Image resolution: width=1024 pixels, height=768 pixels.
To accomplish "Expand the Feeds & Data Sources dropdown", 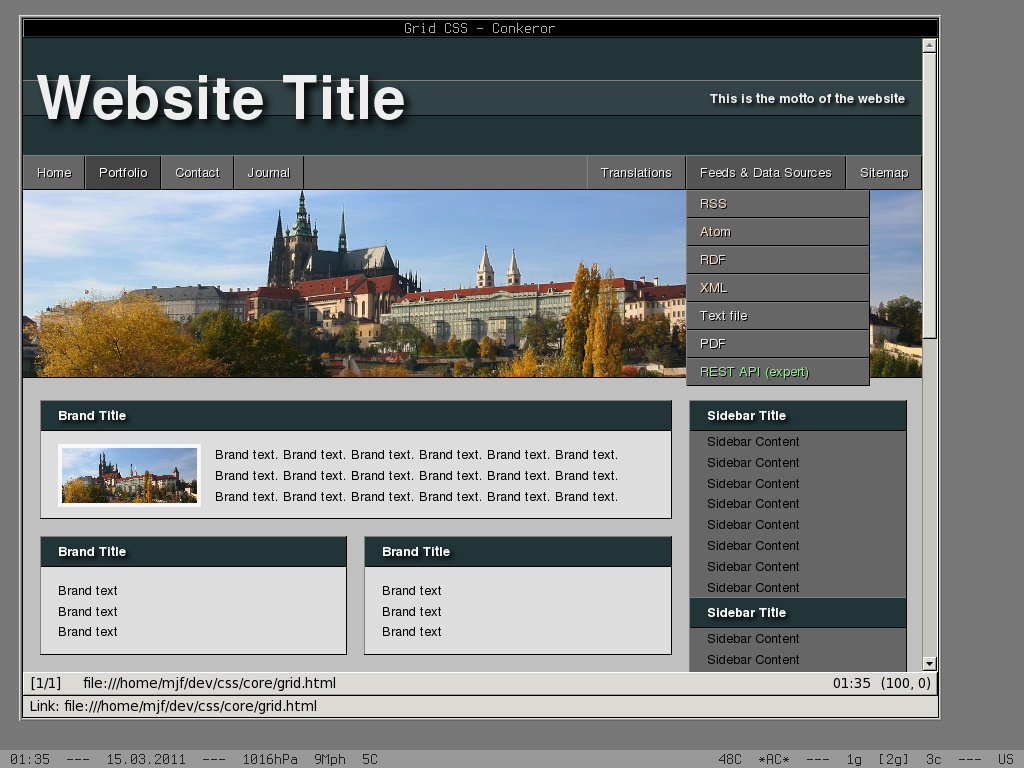I will [x=765, y=173].
